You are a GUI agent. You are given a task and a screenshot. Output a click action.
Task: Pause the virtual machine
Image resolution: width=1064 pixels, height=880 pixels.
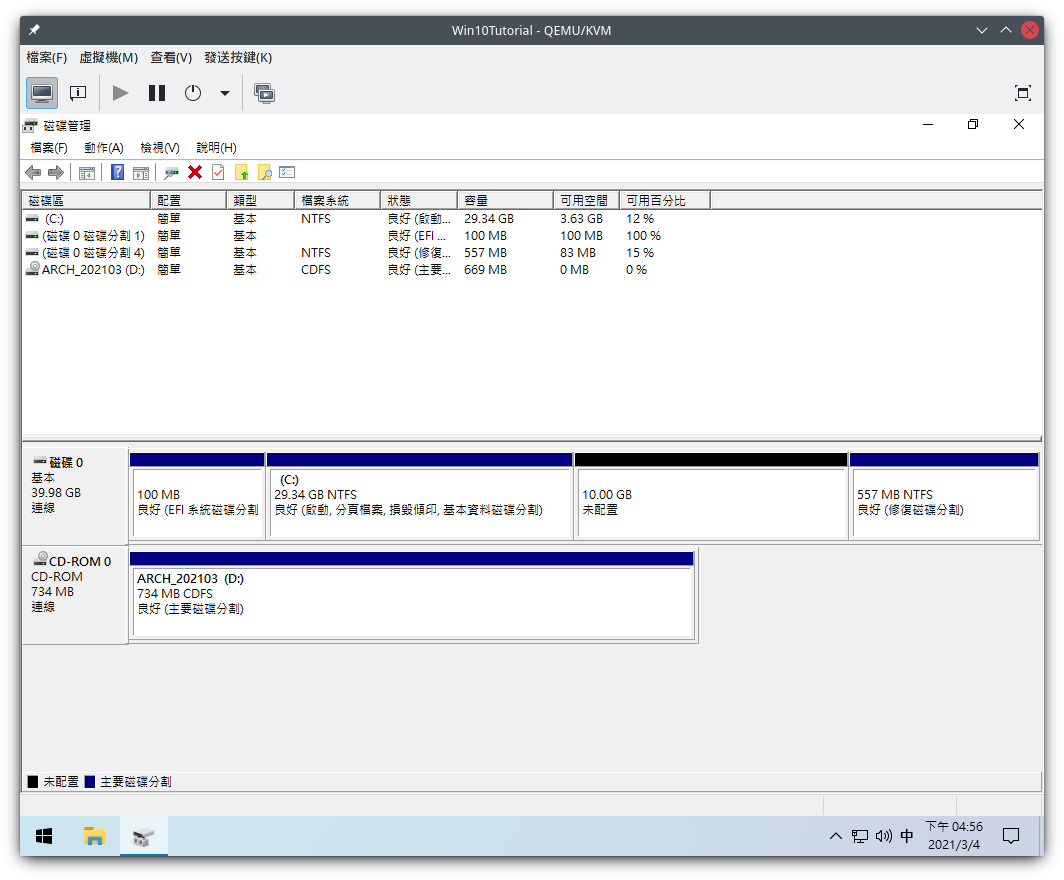click(157, 93)
